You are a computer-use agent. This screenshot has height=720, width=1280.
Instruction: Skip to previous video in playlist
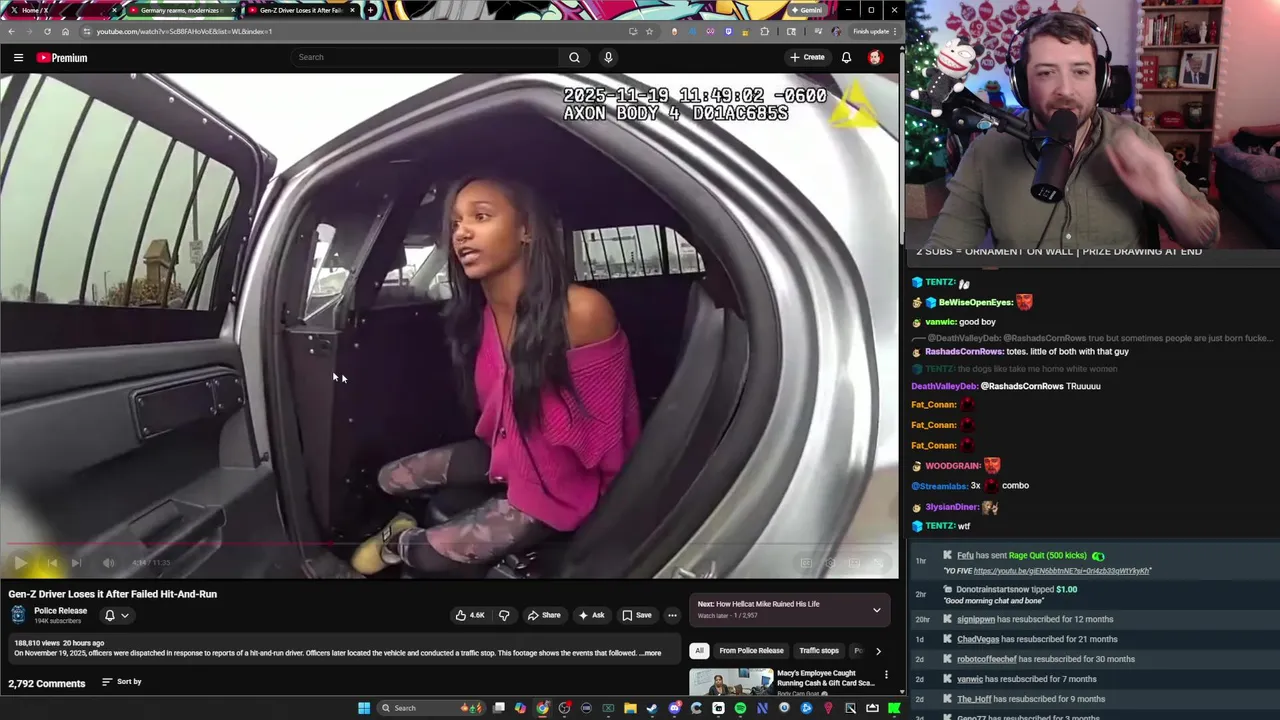click(52, 563)
